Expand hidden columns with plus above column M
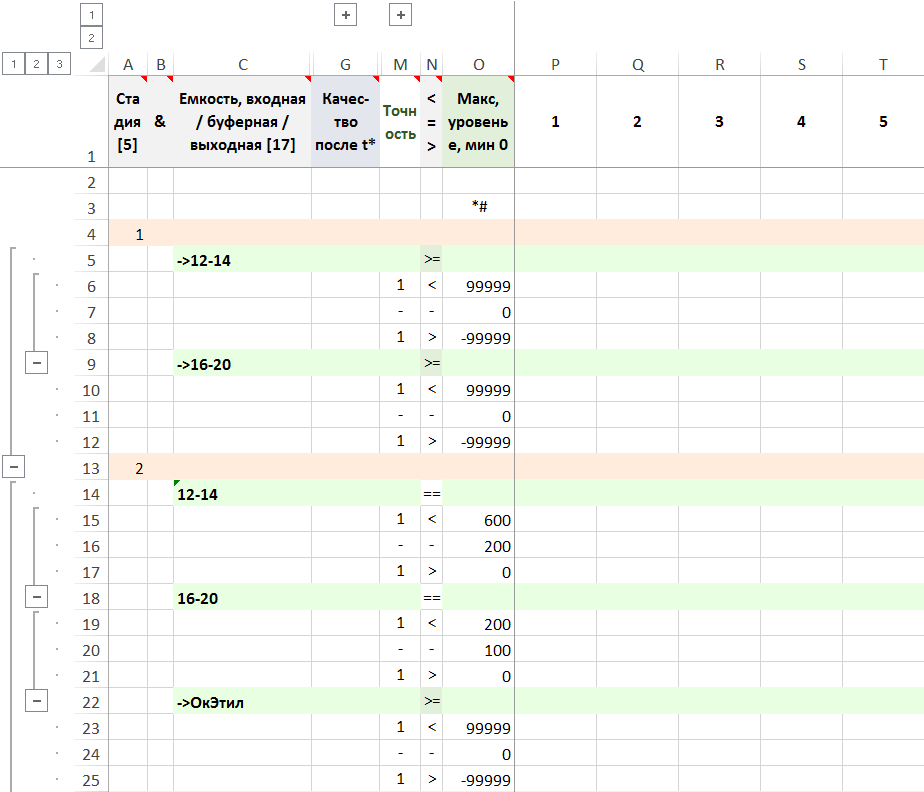924x792 pixels. pyautogui.click(x=400, y=15)
